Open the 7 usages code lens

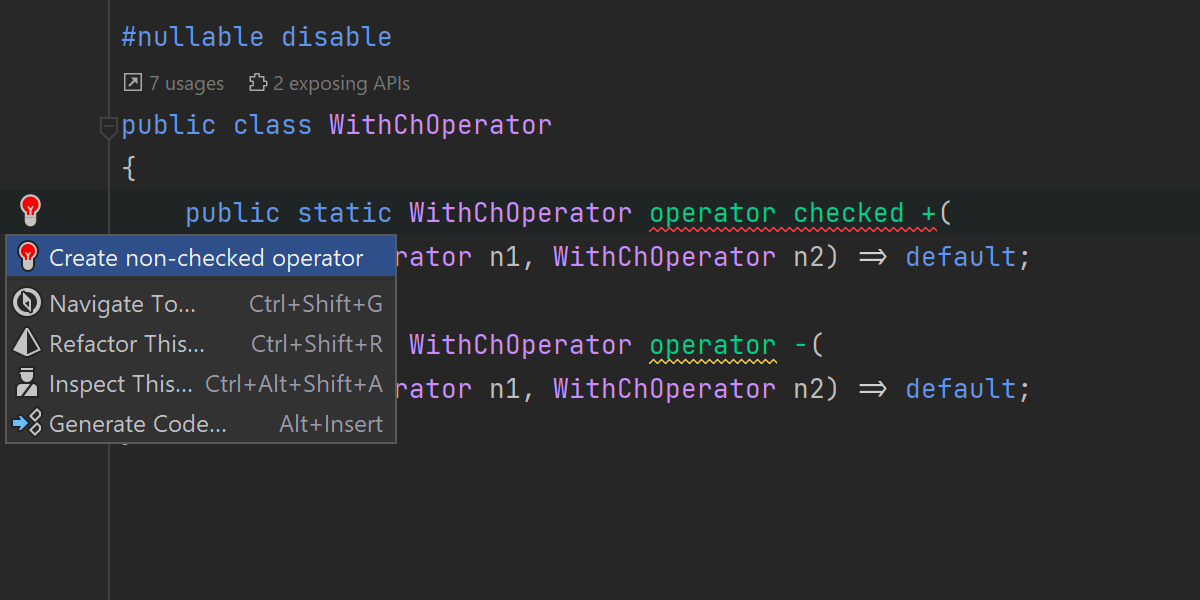186,83
